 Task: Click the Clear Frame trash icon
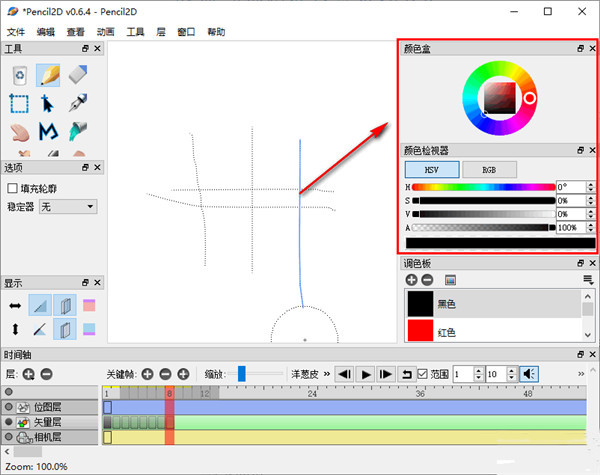click(19, 74)
